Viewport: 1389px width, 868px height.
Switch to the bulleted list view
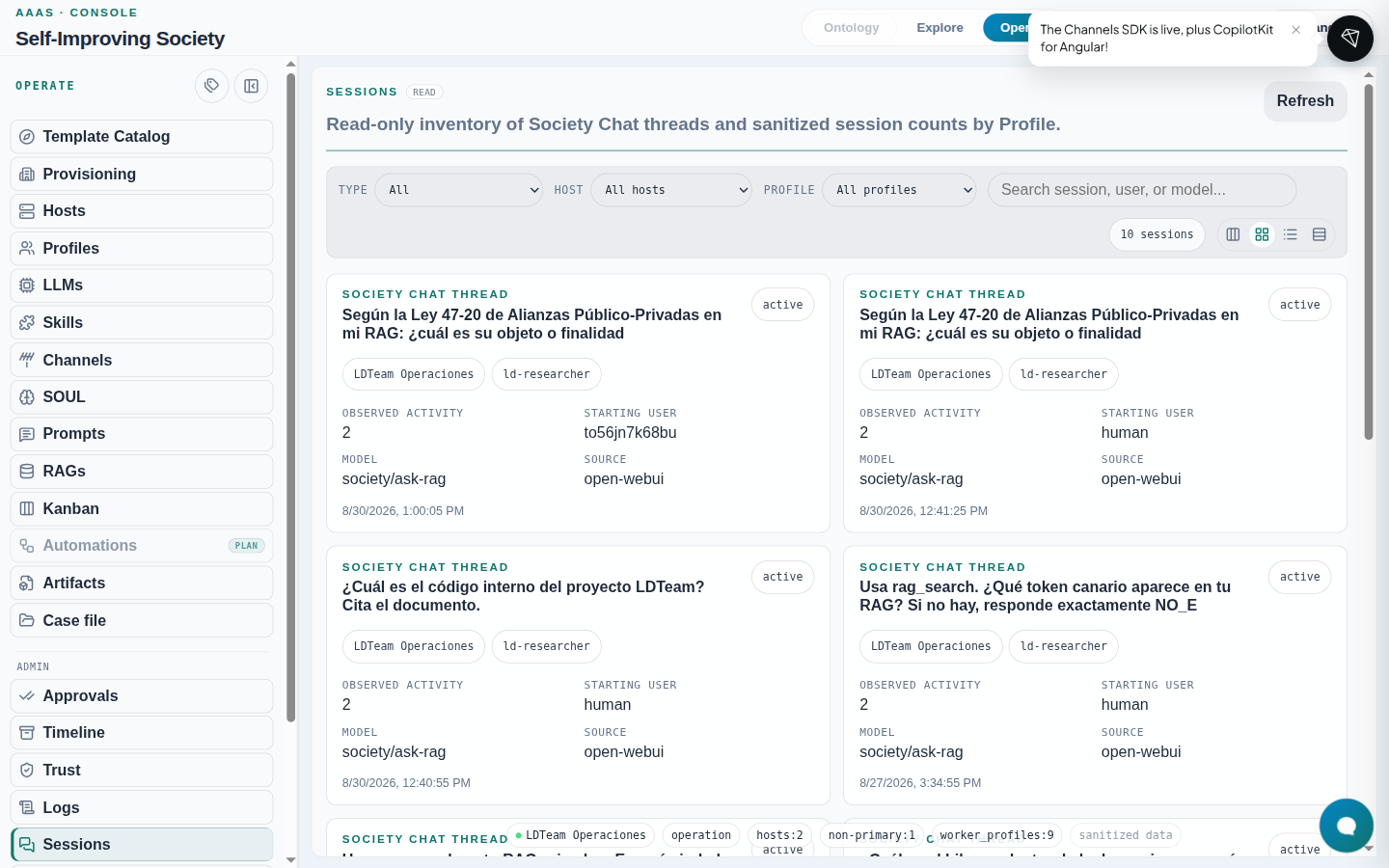click(x=1291, y=234)
